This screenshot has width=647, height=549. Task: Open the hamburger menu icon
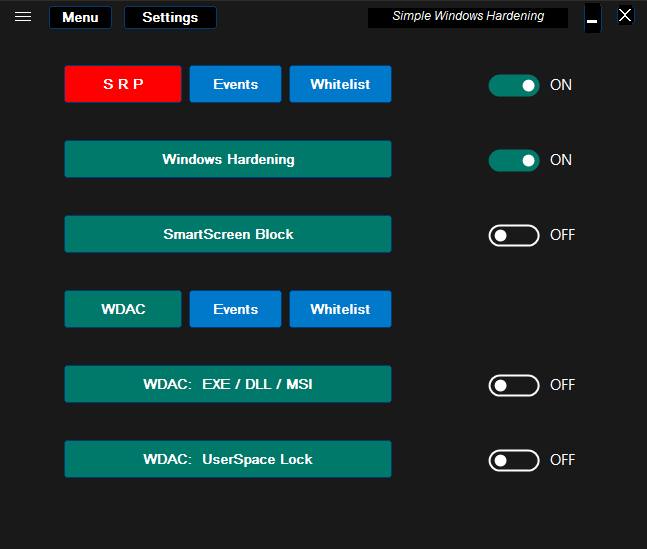tap(23, 17)
